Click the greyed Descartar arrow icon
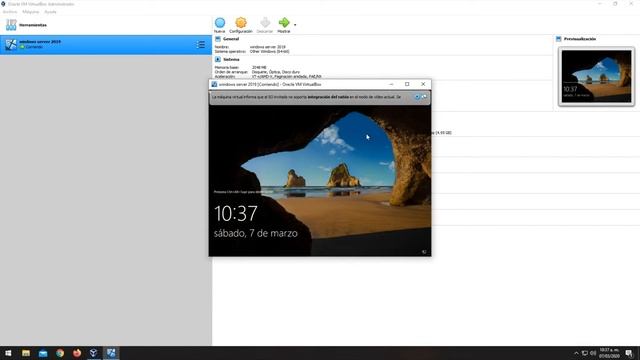Image resolution: width=640 pixels, height=360 pixels. [265, 22]
